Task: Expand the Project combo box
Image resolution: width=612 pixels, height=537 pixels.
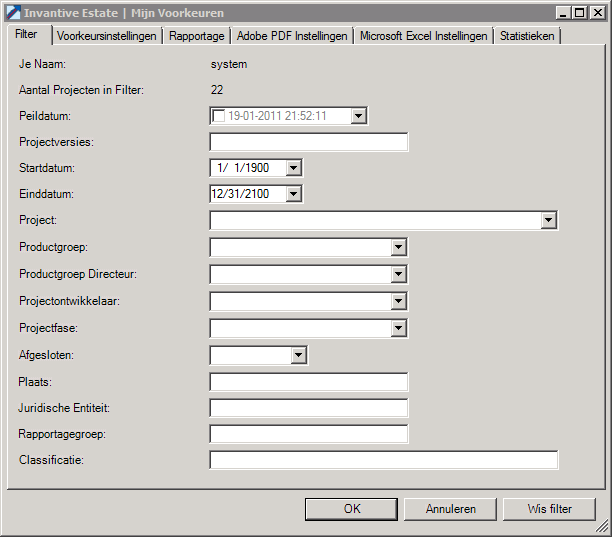Action: click(548, 220)
